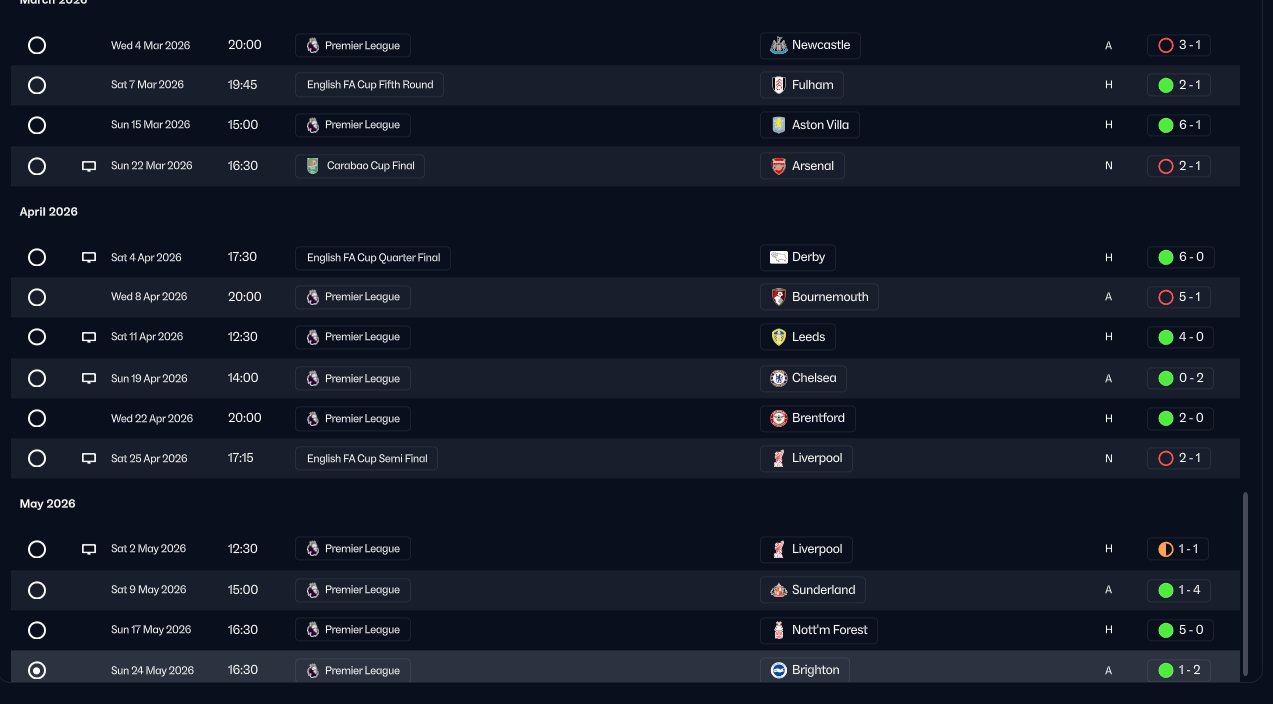Click the Arsenal club crest icon
The height and width of the screenshot is (704, 1273).
(x=778, y=166)
